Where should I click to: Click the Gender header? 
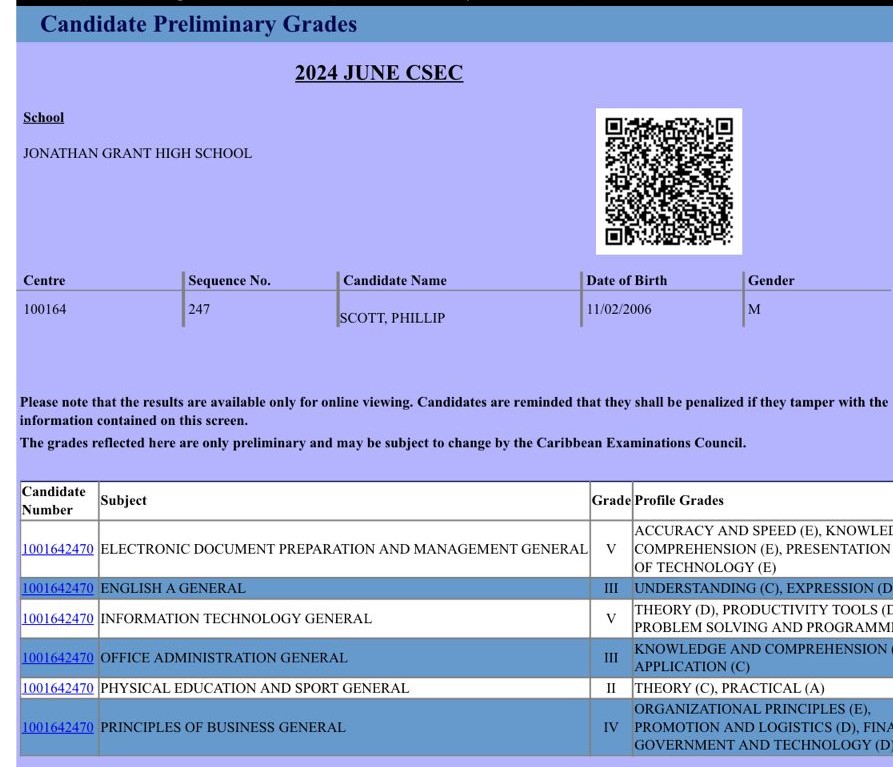pos(771,280)
